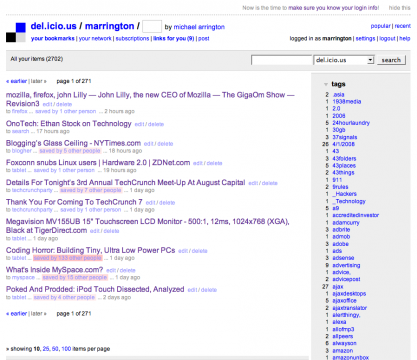Open the del.icio.us search scope dropdown
Screen dimensions: 417x360
(x=344, y=60)
